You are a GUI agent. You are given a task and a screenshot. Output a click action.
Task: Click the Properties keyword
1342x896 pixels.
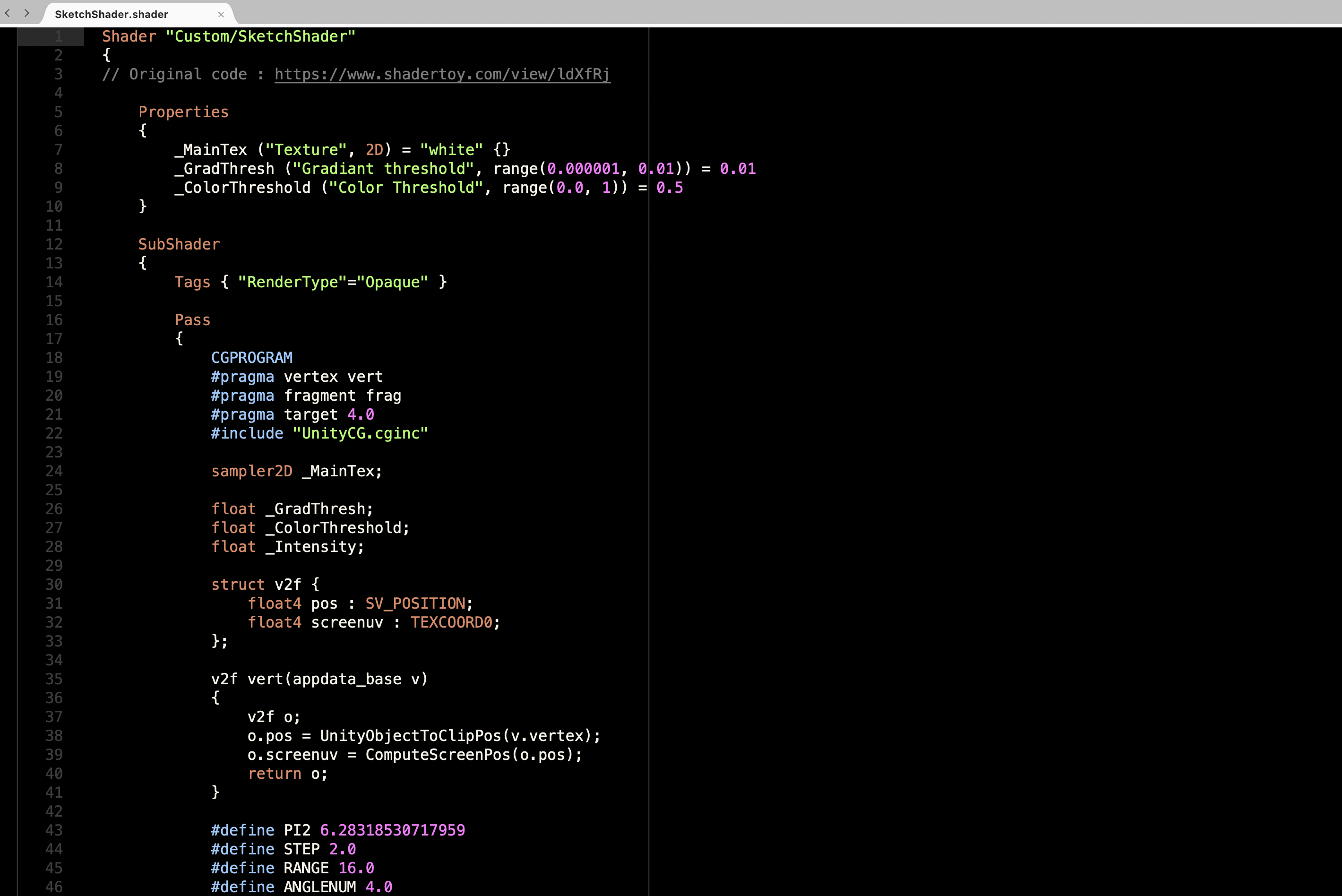coord(183,112)
